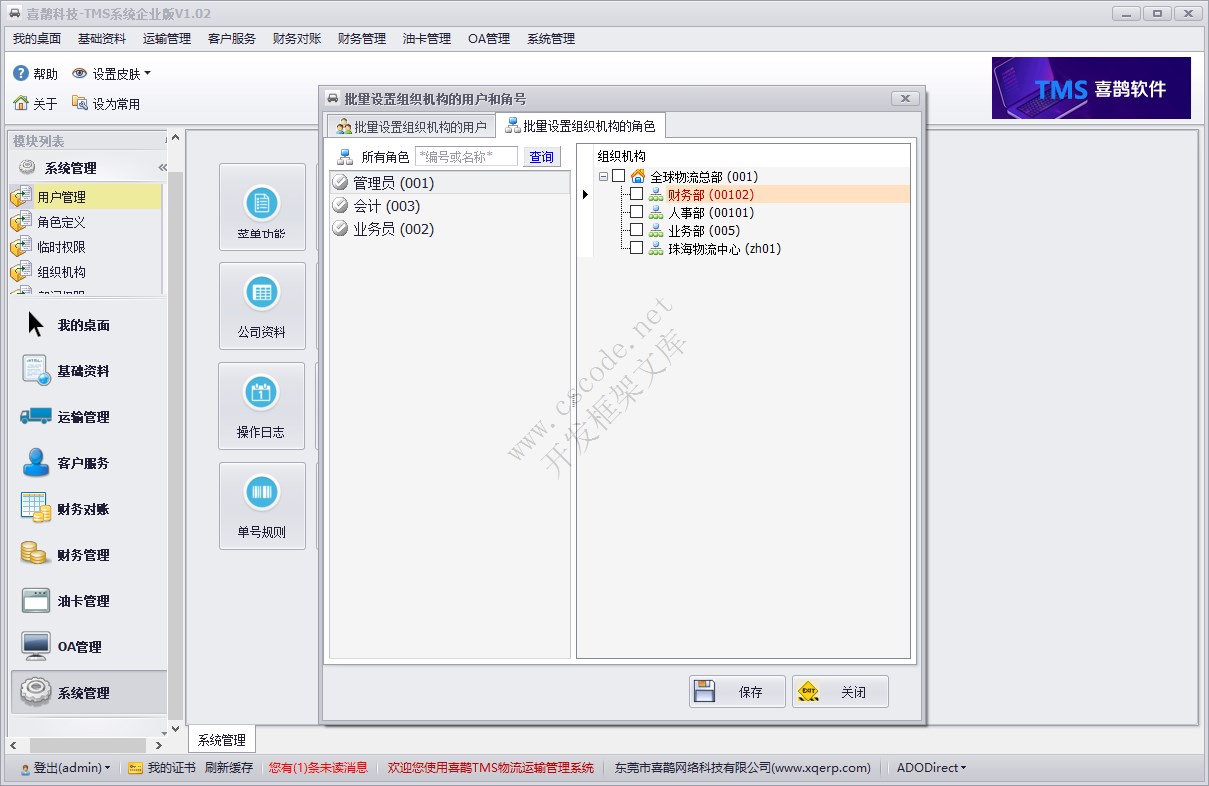Open the 单号规则 barcode icon
The width and height of the screenshot is (1209, 786).
[262, 493]
